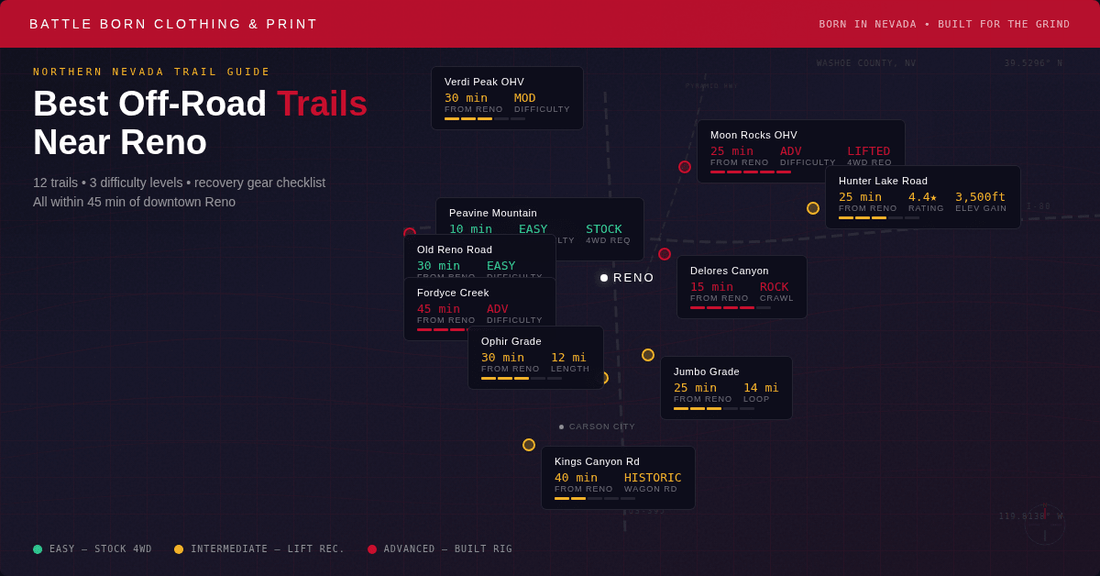Select the Old Reno Road card title
1100x576 pixels.
454,249
